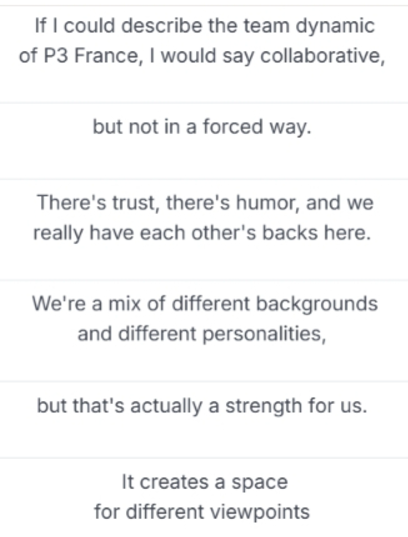This screenshot has width=408, height=537.
Task: Place cursor on the word 'collaborative,'
Action: tap(323, 56)
